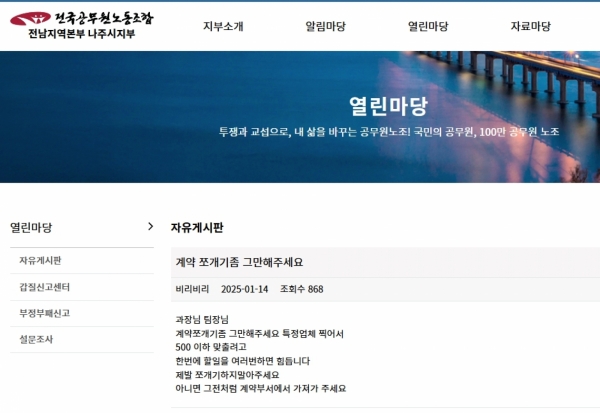Open the 자료마당 menu
Screen dimensions: 600x413
point(530,27)
